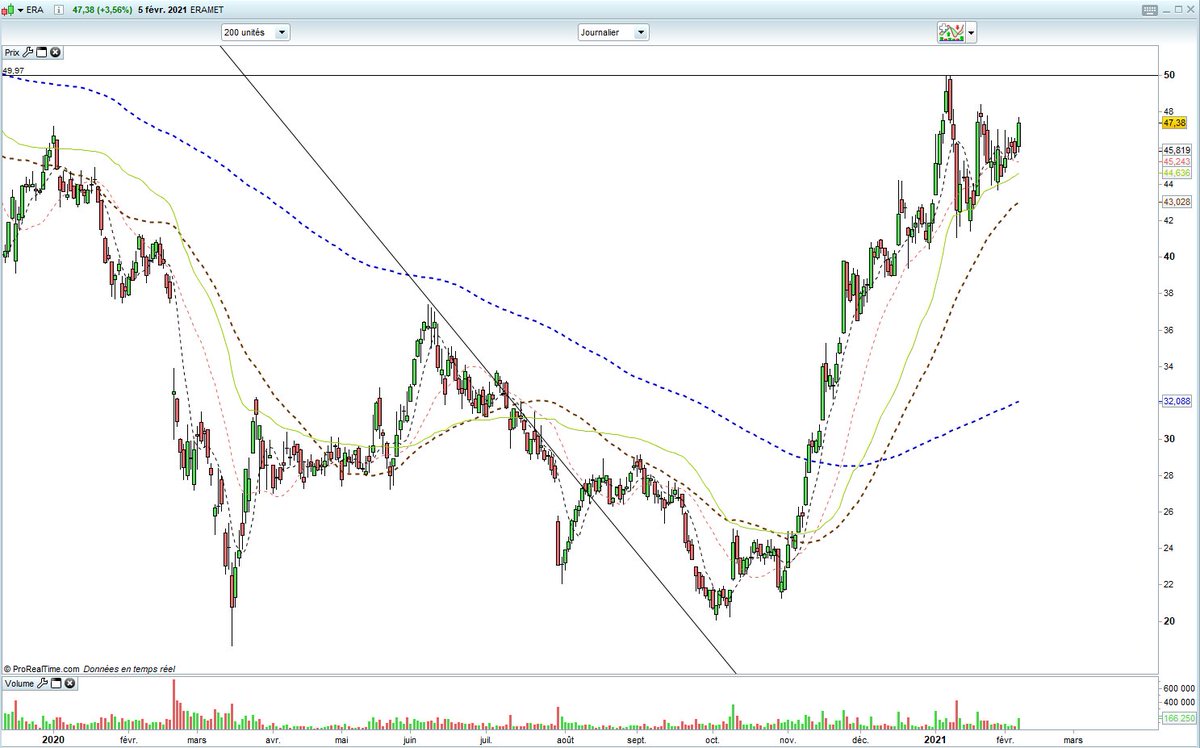This screenshot has height=748, width=1200.
Task: Click the juin label on the time axis
Action: pyautogui.click(x=408, y=740)
